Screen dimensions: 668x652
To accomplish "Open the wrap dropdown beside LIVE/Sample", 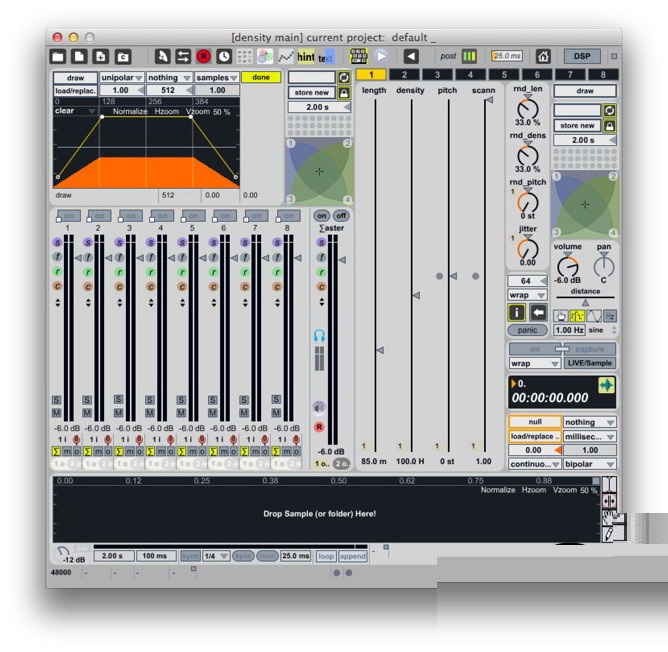I will pyautogui.click(x=534, y=364).
